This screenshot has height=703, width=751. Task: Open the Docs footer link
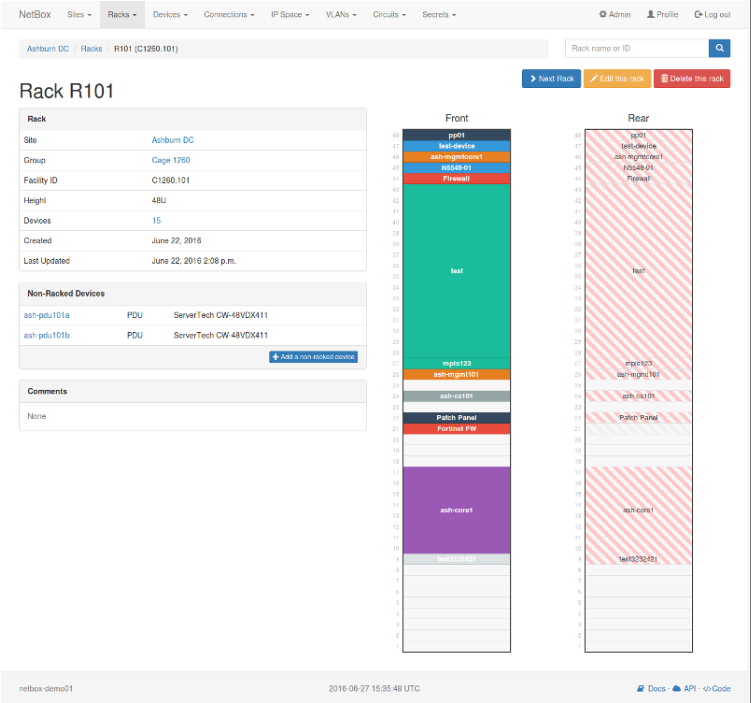(651, 689)
